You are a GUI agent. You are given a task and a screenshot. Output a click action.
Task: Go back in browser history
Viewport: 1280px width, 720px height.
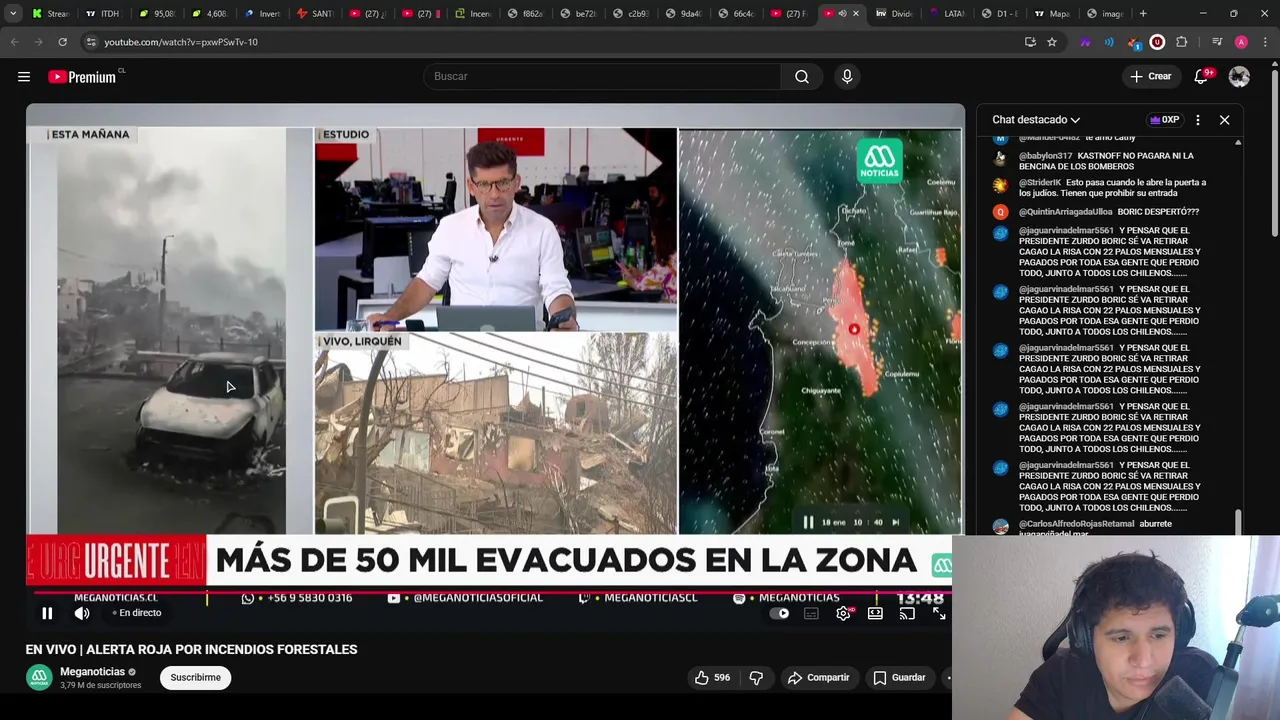click(x=14, y=42)
